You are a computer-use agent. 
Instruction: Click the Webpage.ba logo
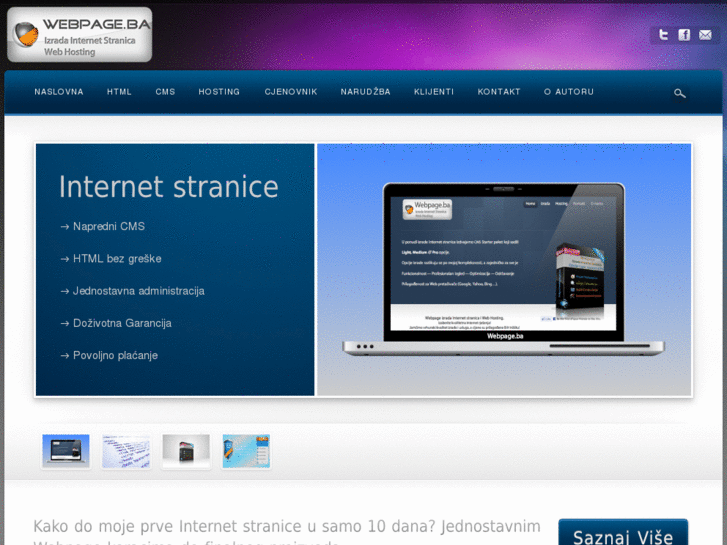(x=80, y=35)
